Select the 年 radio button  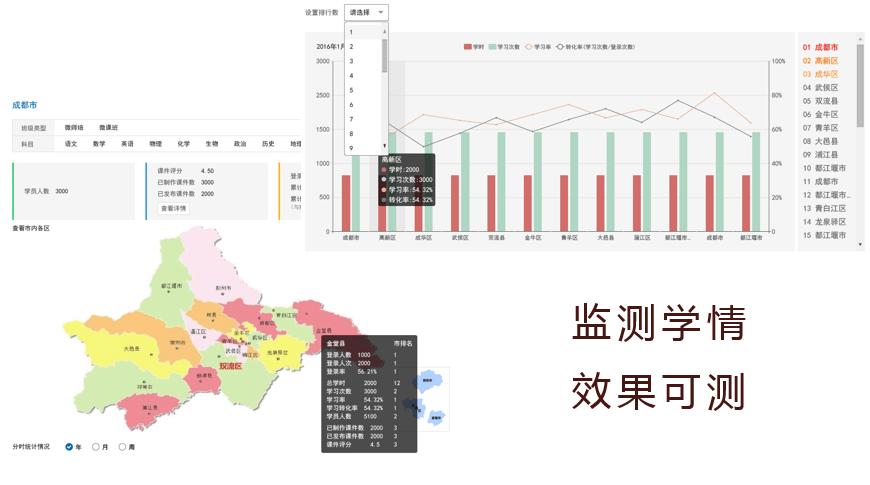(x=69, y=447)
